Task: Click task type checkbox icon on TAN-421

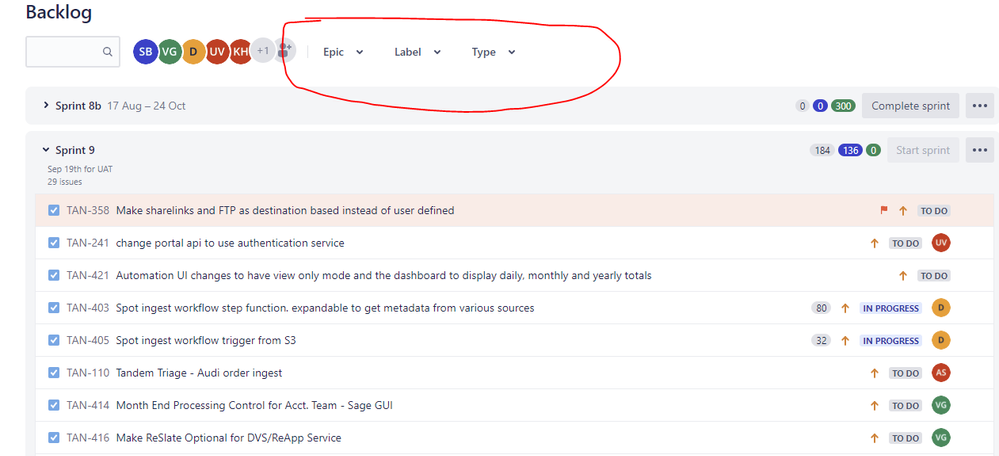Action: (x=54, y=275)
